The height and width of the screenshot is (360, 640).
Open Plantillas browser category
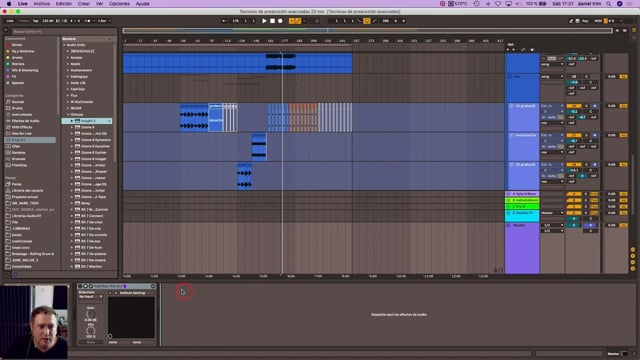coord(19,165)
